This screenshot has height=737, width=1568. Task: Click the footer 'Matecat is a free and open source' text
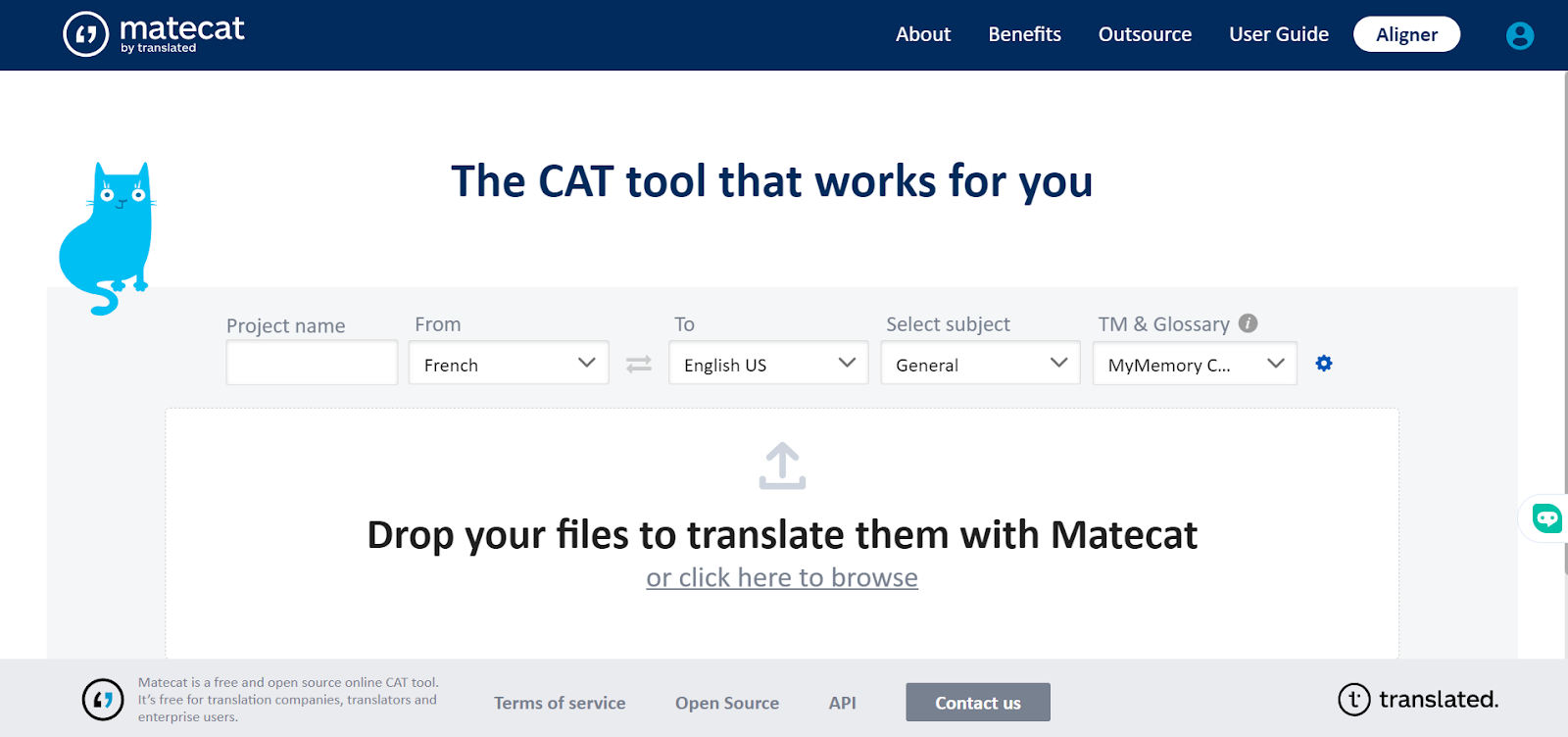(288, 700)
